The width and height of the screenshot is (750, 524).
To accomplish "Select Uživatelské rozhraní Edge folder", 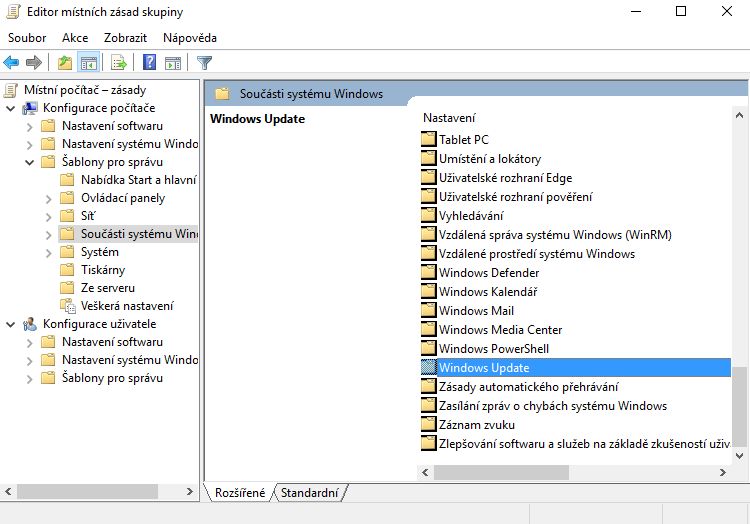I will coord(506,178).
